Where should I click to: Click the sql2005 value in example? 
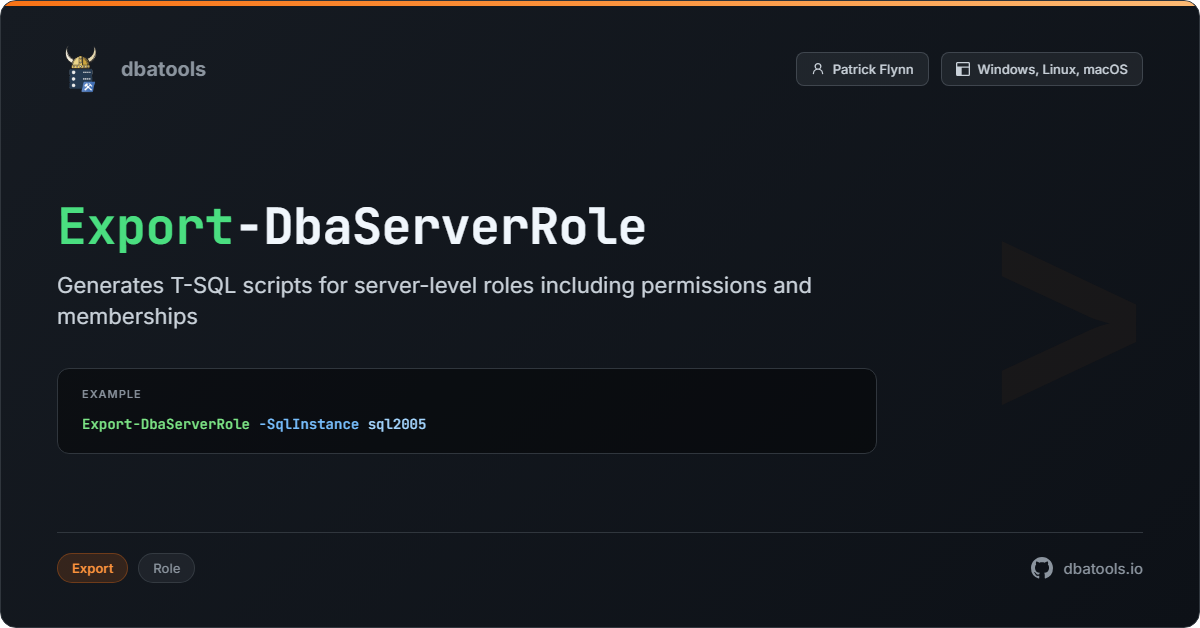(x=397, y=424)
